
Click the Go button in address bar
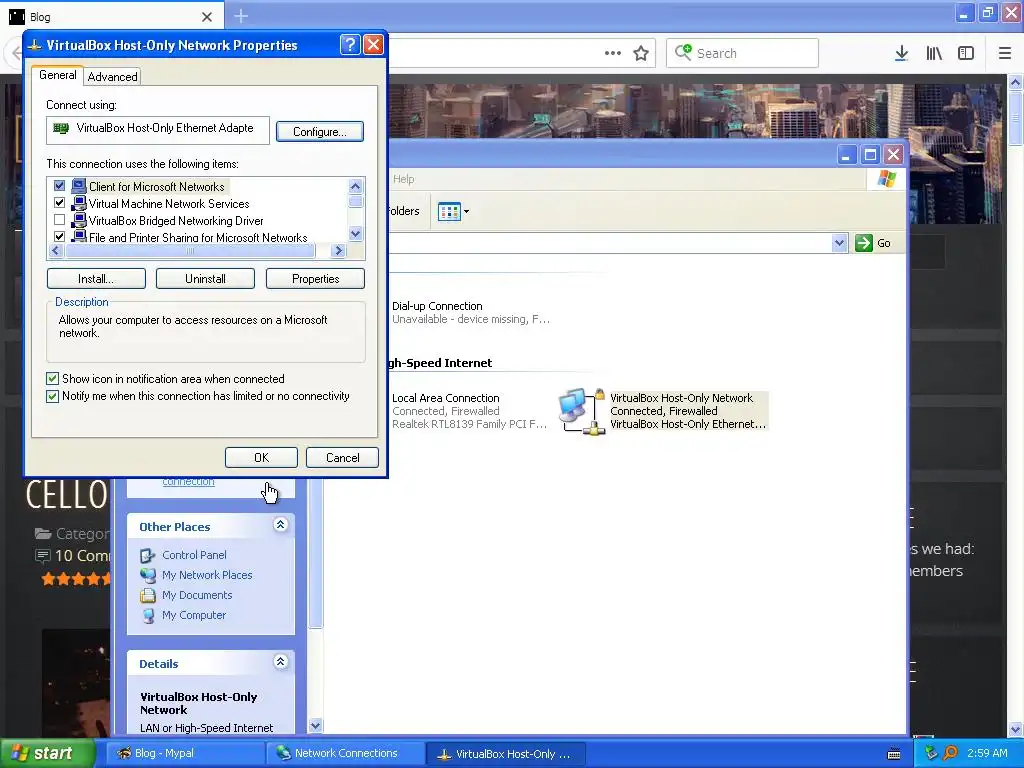click(x=873, y=243)
